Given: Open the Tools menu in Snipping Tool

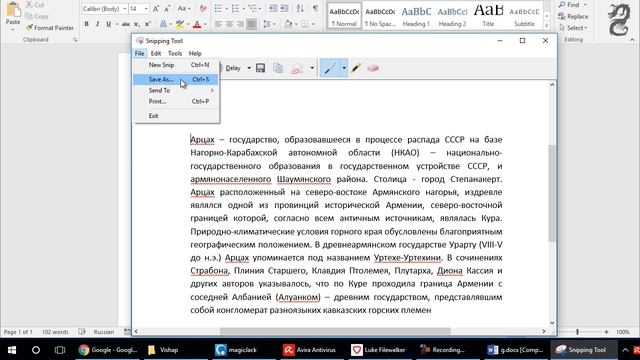Looking at the screenshot, I should tap(175, 53).
